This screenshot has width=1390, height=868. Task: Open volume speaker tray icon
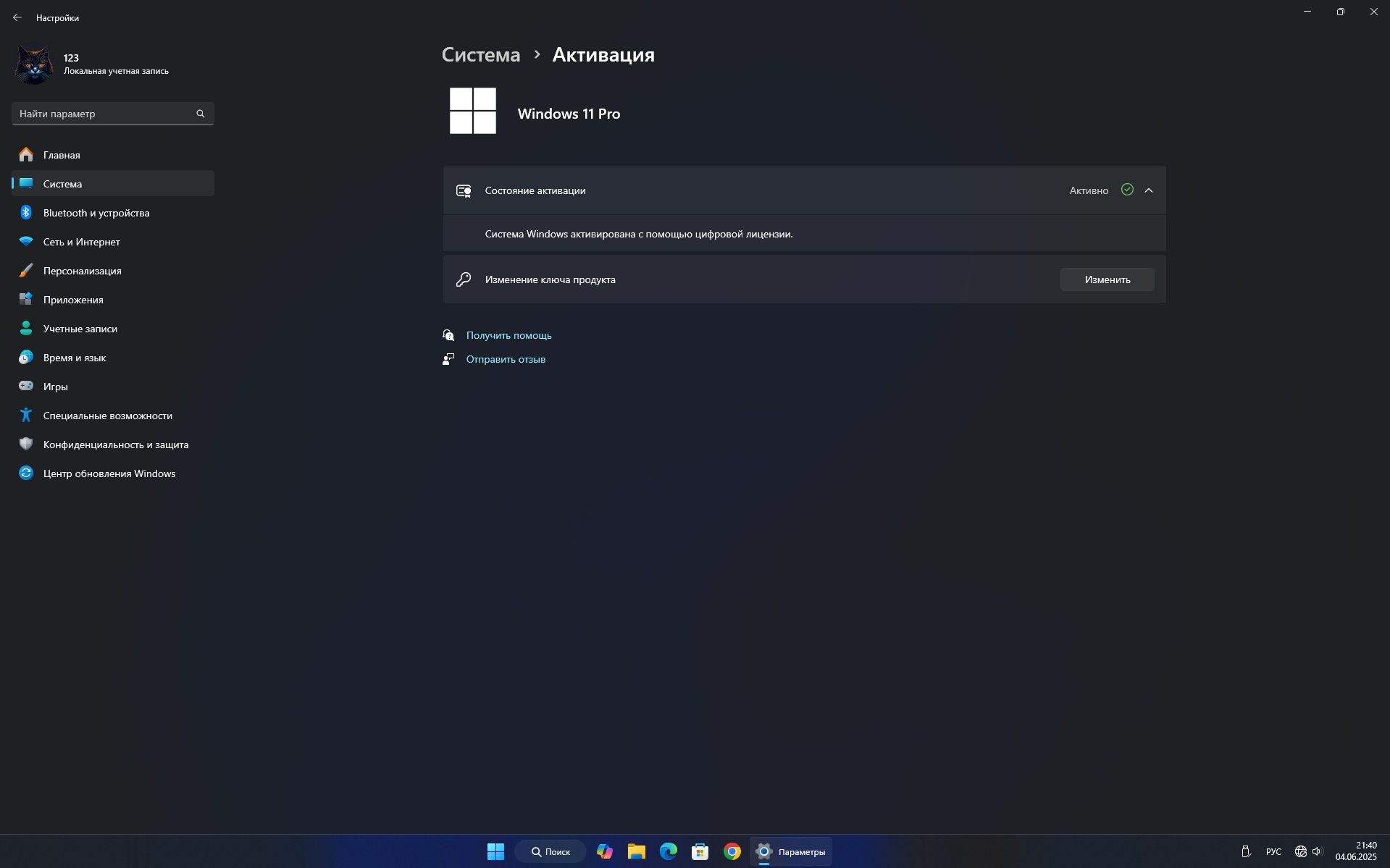tap(1318, 851)
